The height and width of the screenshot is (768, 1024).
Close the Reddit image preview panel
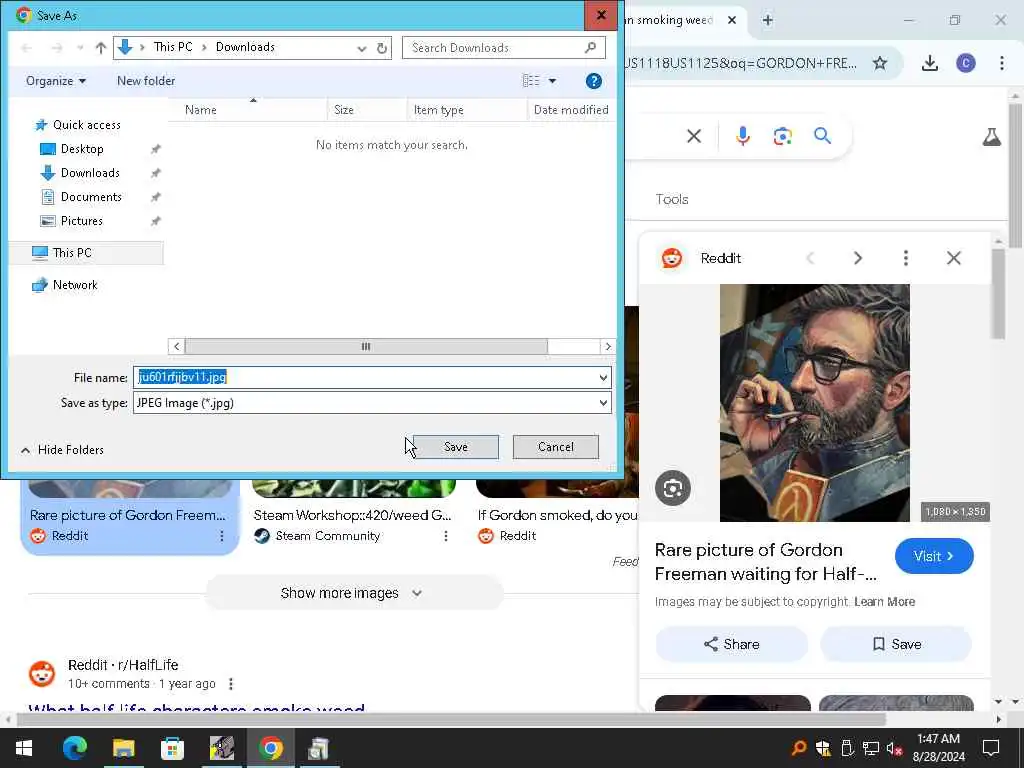tap(953, 258)
